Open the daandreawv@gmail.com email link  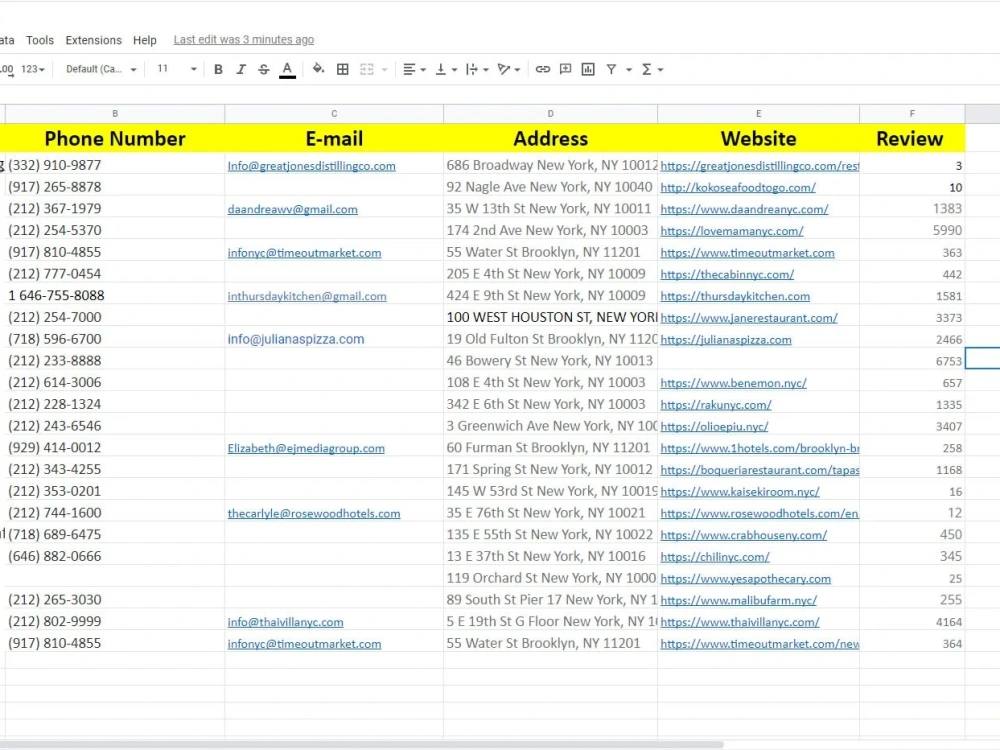tap(292, 209)
